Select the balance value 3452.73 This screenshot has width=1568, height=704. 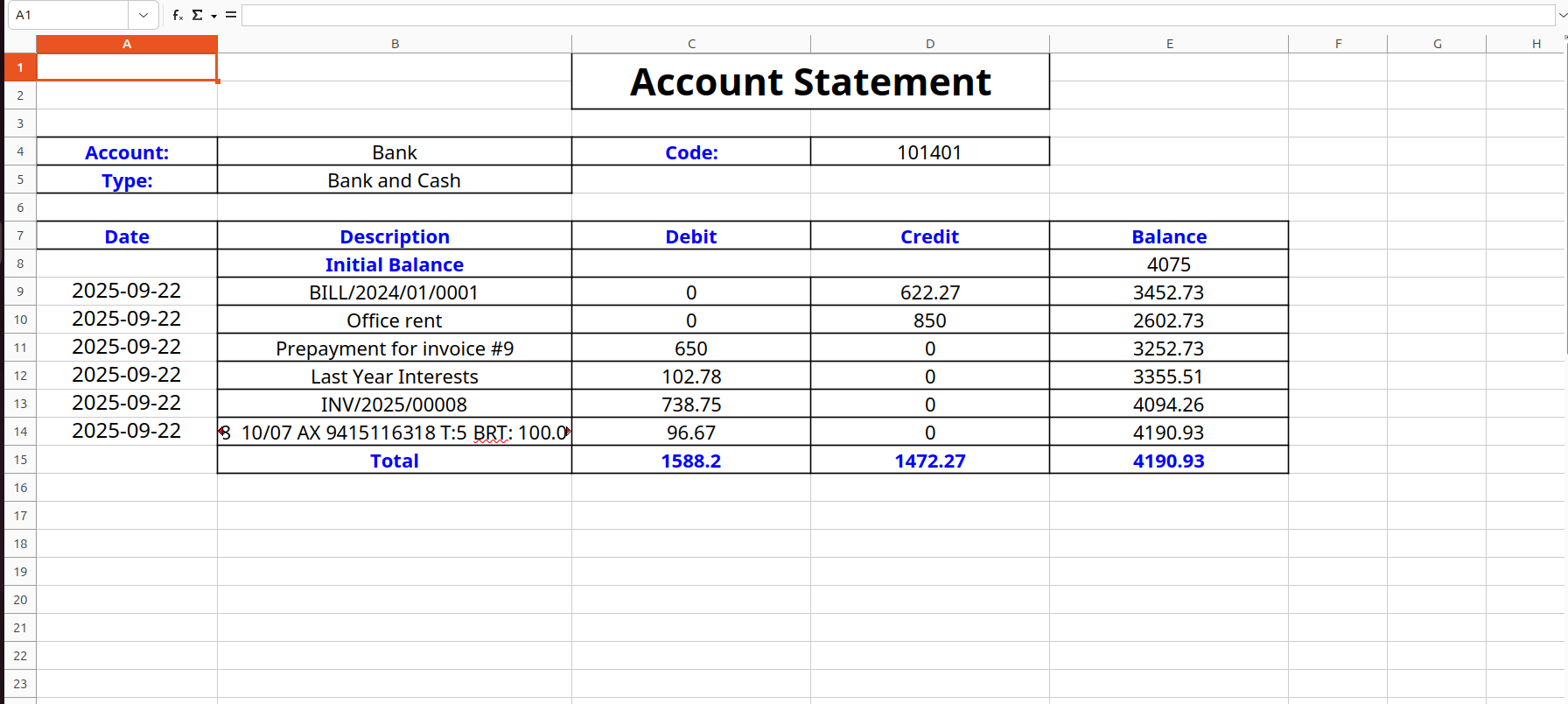(1169, 292)
